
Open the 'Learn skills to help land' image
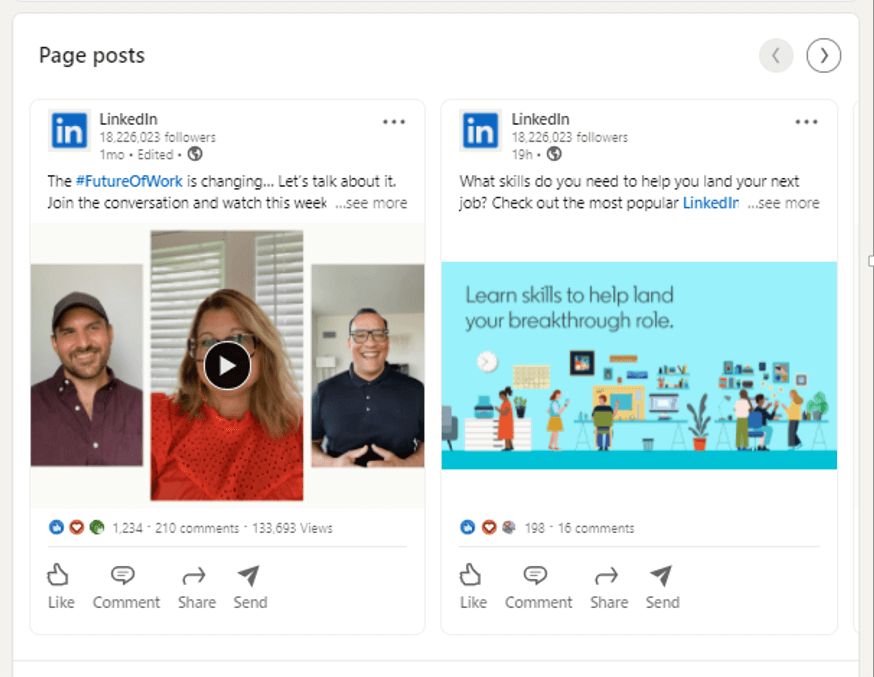[639, 366]
